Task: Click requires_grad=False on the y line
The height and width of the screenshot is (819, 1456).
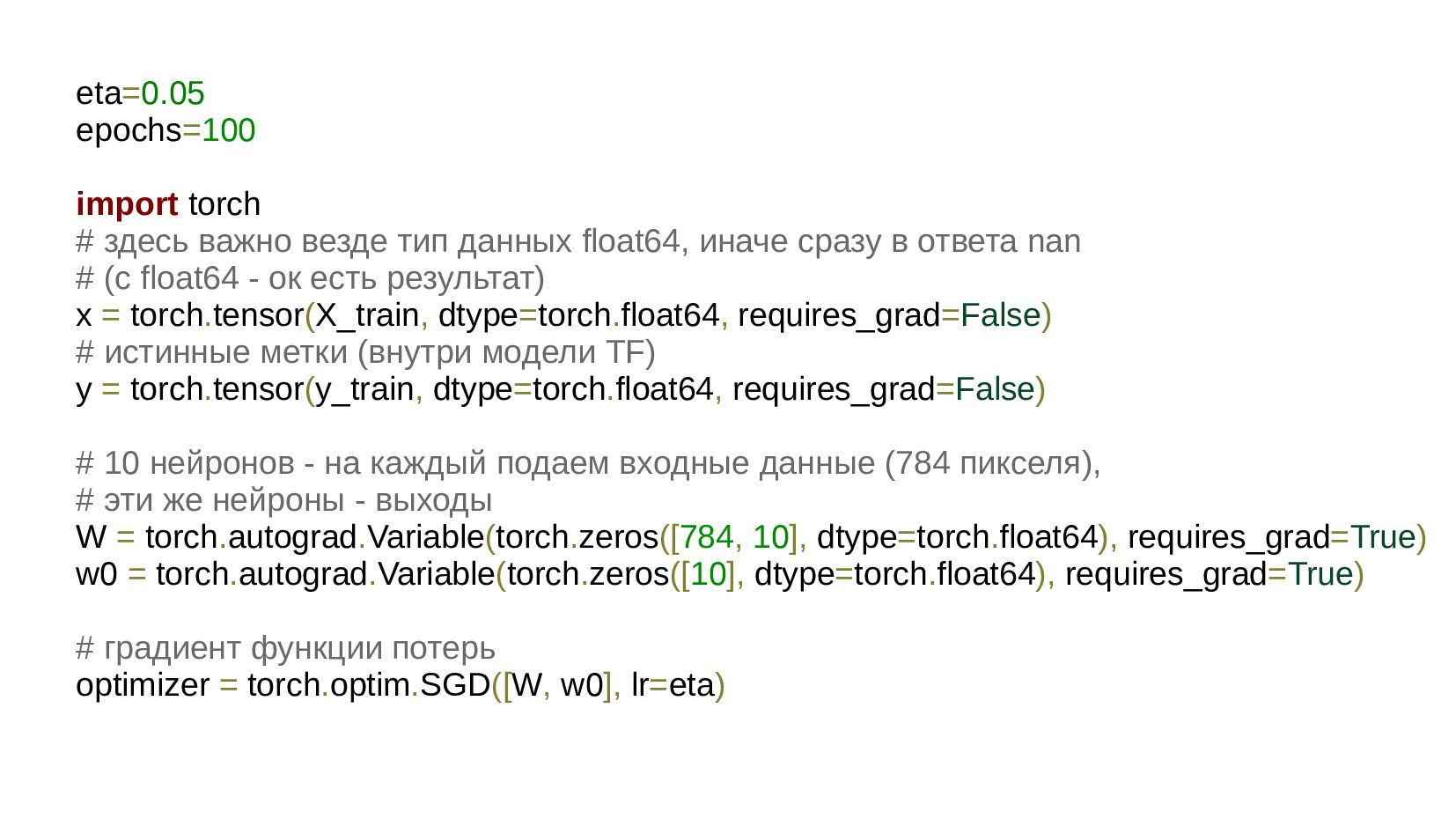Action: [884, 389]
